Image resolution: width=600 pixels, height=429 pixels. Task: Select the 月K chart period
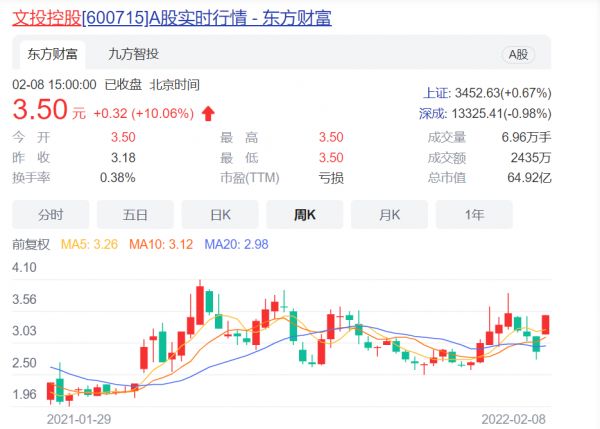[x=390, y=214]
